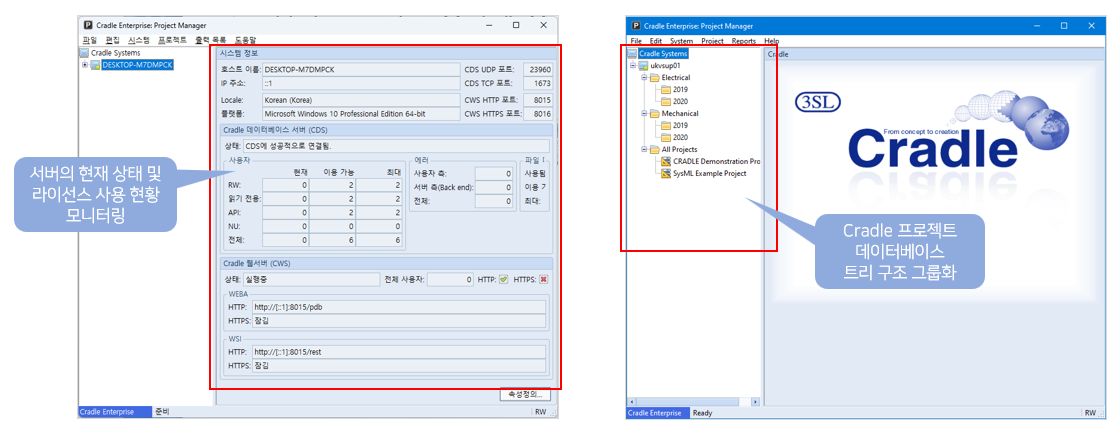Screen dimensions: 1118x427
Task: Click the ukvsup01 server icon
Action: tap(643, 66)
